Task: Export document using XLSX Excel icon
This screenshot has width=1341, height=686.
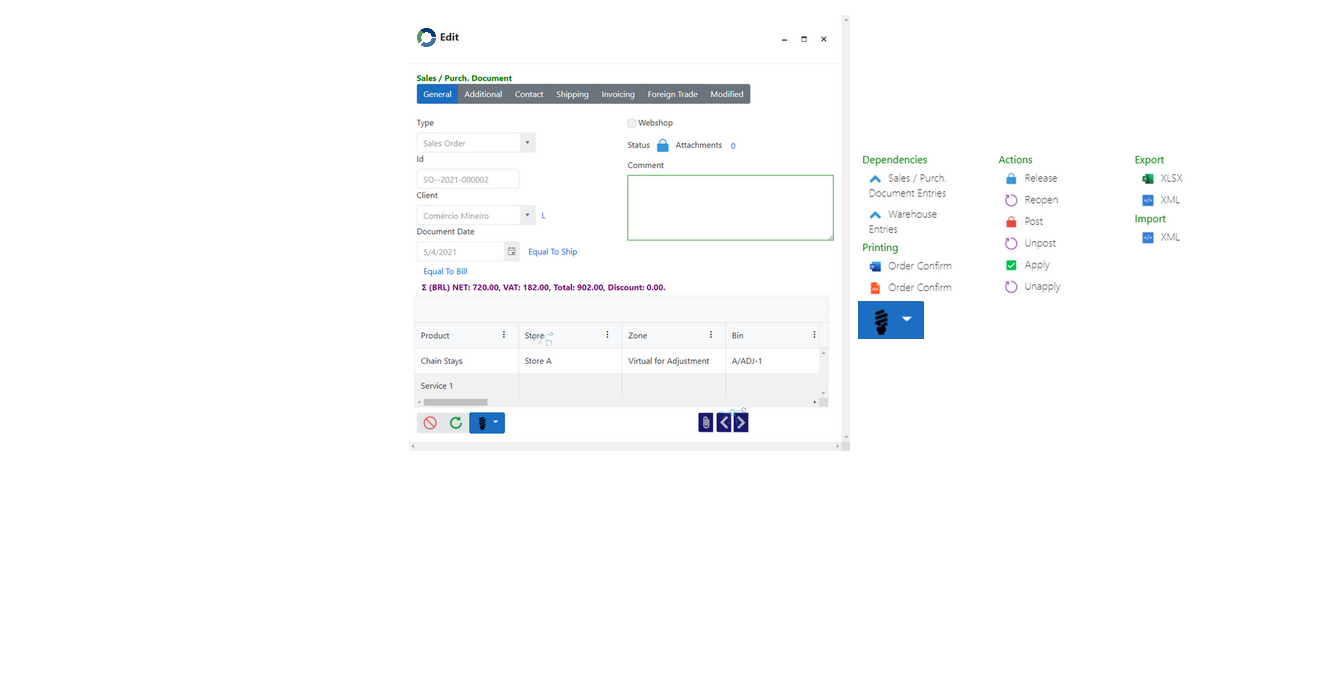Action: [x=1148, y=179]
